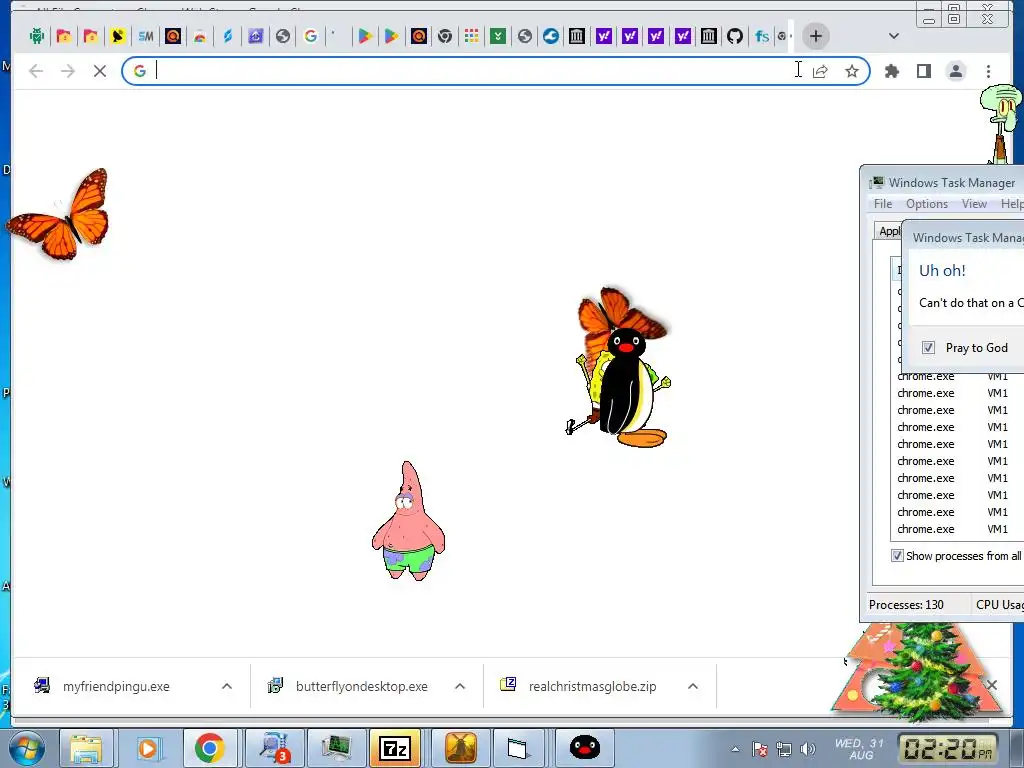Click the network icon in system tray

click(784, 749)
